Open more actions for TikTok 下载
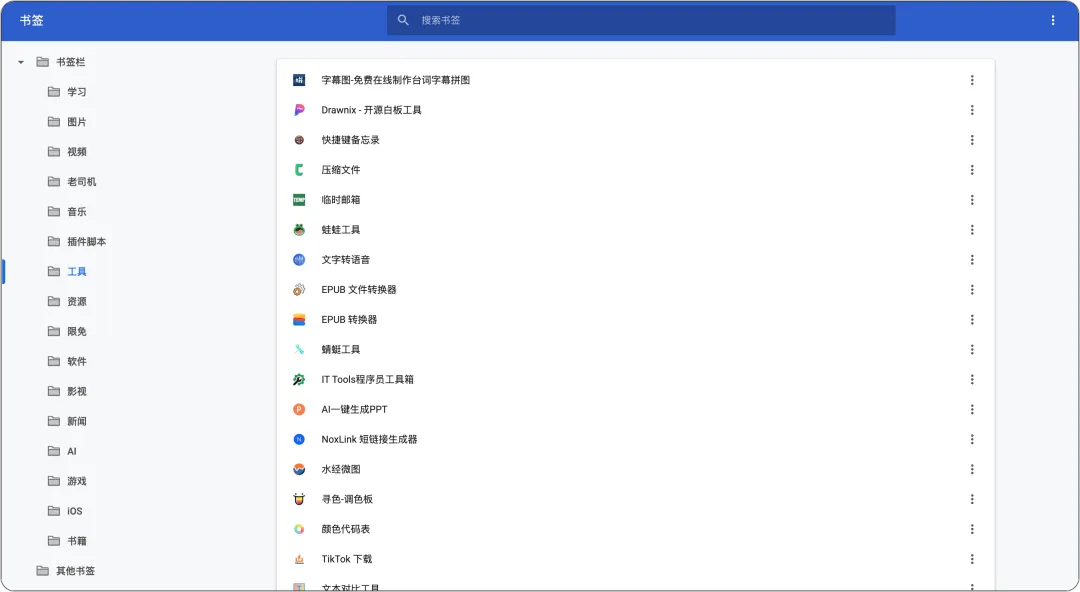The image size is (1080, 592). pos(972,559)
